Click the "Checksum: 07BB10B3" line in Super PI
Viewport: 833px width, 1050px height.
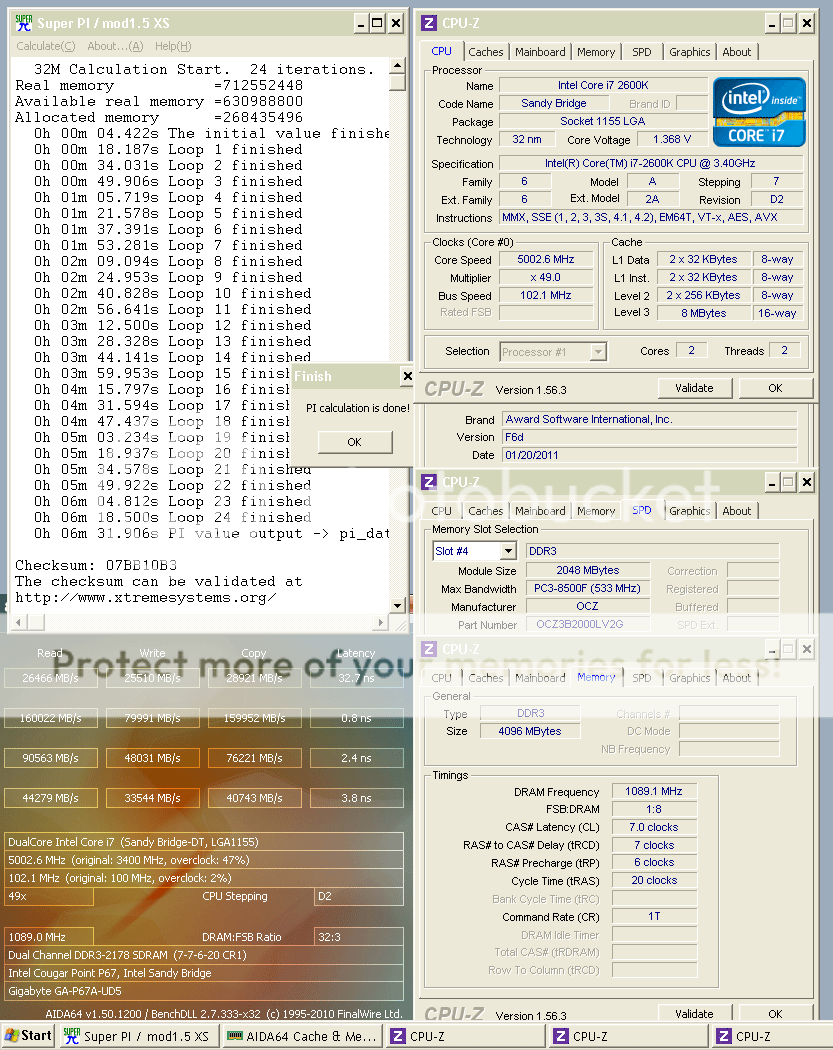(x=96, y=565)
